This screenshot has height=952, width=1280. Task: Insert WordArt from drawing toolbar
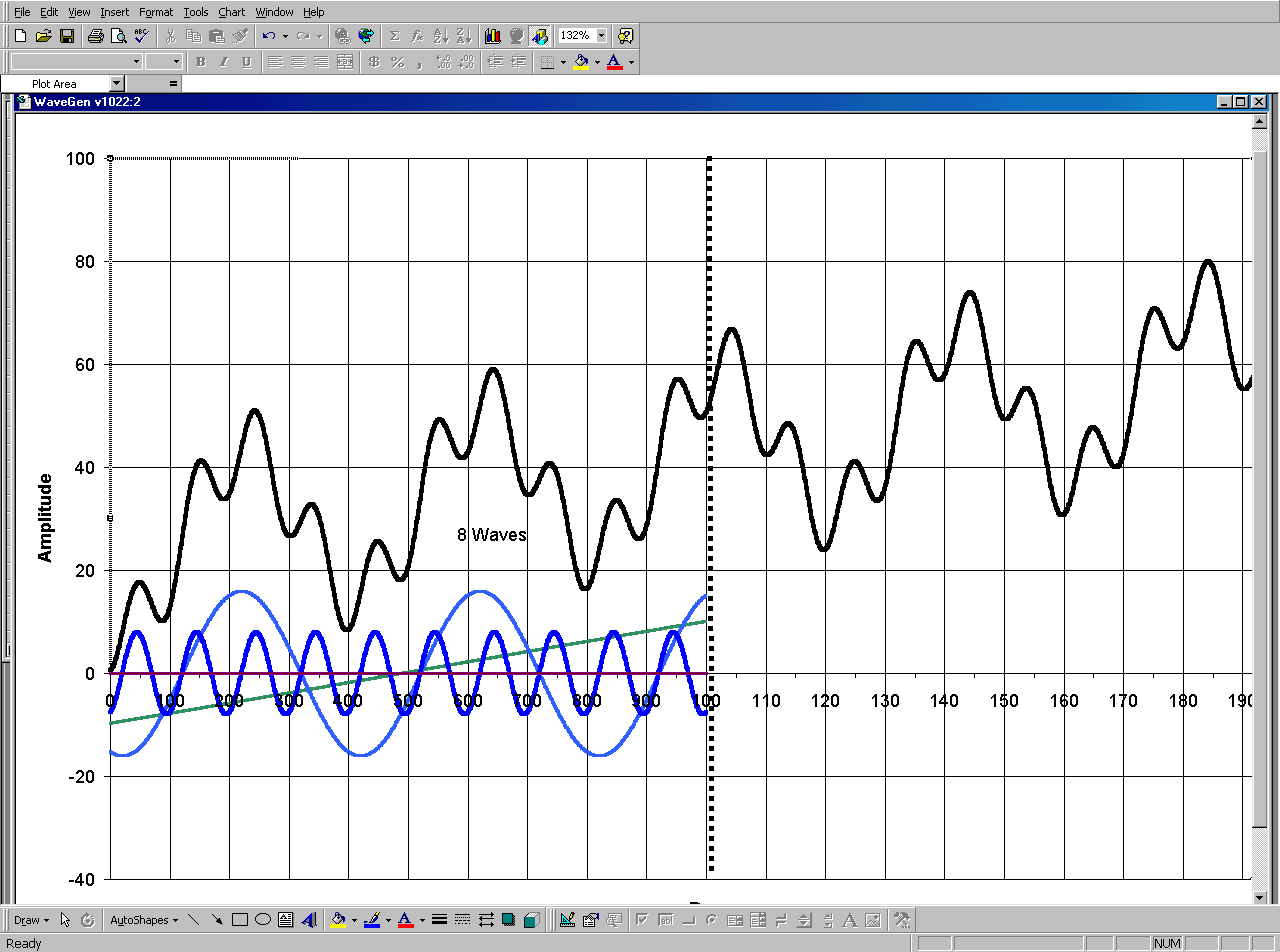(309, 920)
